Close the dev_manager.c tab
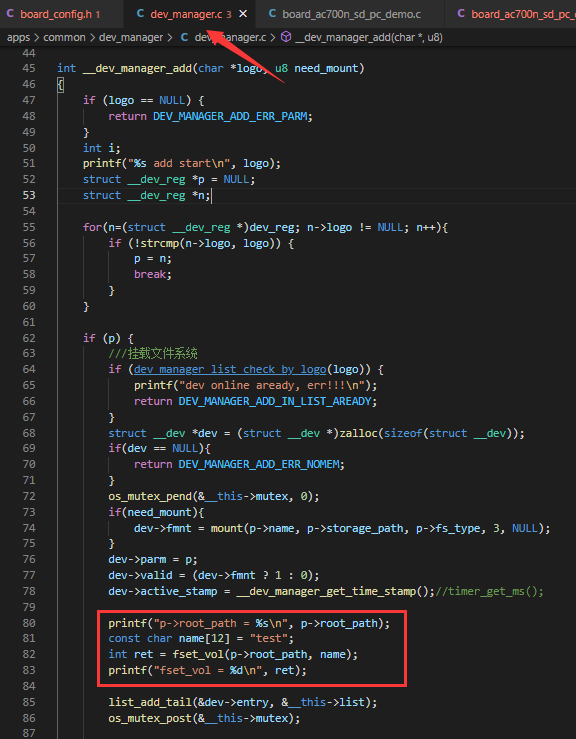The width and height of the screenshot is (576, 739). point(243,14)
